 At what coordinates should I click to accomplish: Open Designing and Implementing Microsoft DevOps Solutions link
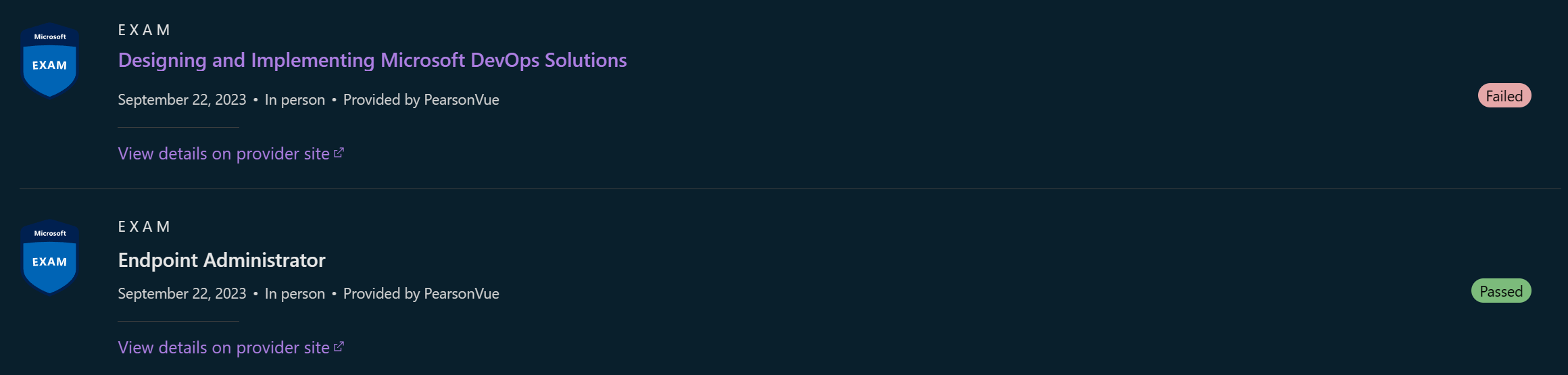[372, 60]
